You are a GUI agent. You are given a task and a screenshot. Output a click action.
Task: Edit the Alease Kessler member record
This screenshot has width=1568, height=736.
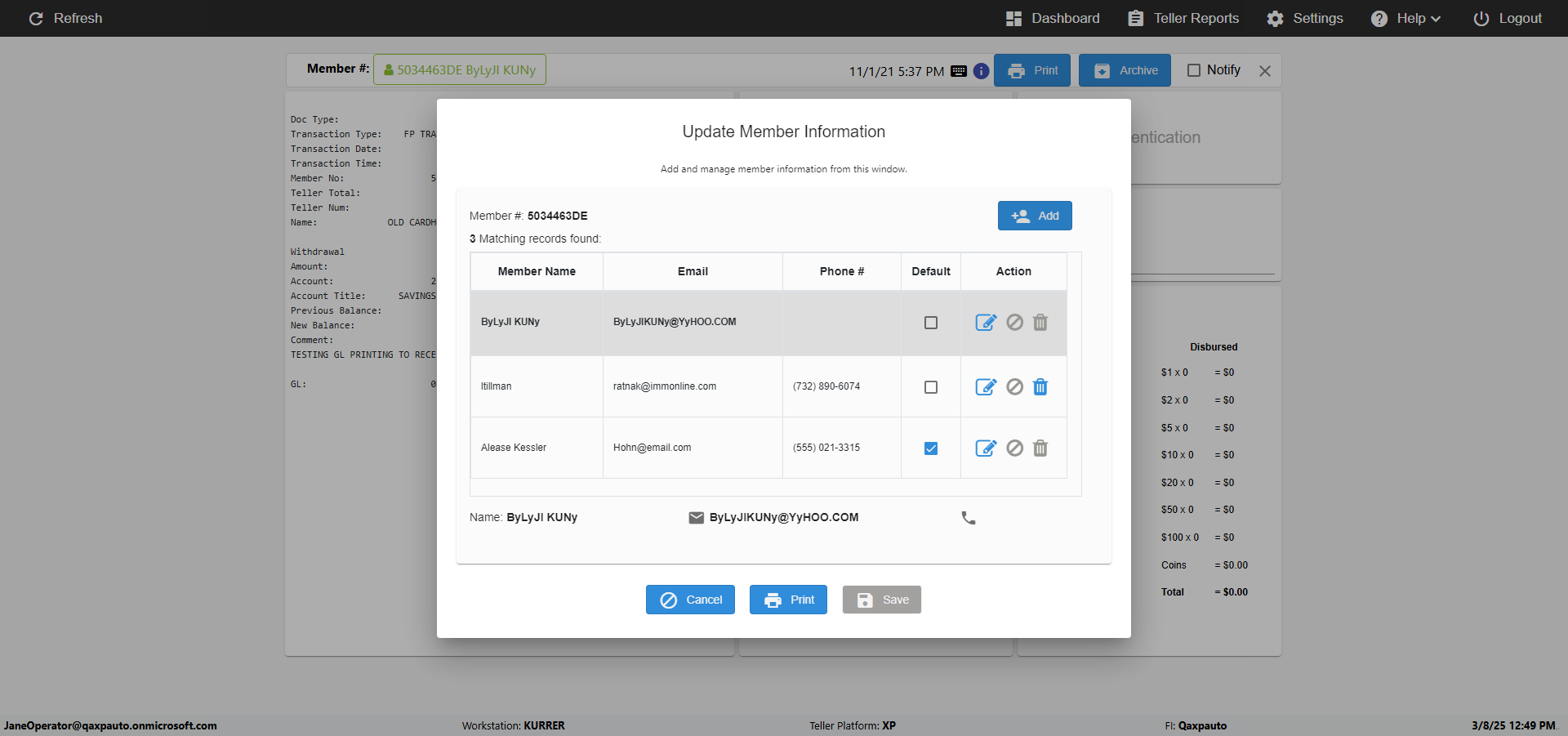point(986,448)
